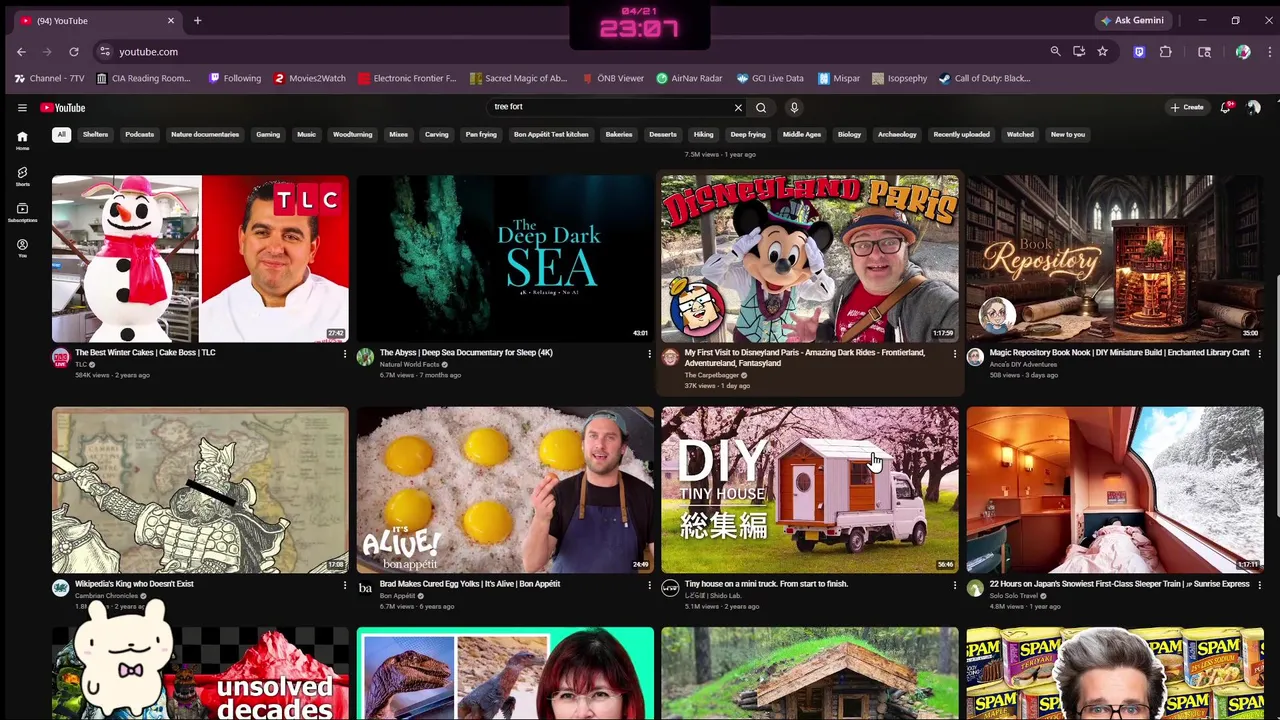The image size is (1280, 720).
Task: Click Ask Gemini in Chrome
Action: pyautogui.click(x=1132, y=20)
